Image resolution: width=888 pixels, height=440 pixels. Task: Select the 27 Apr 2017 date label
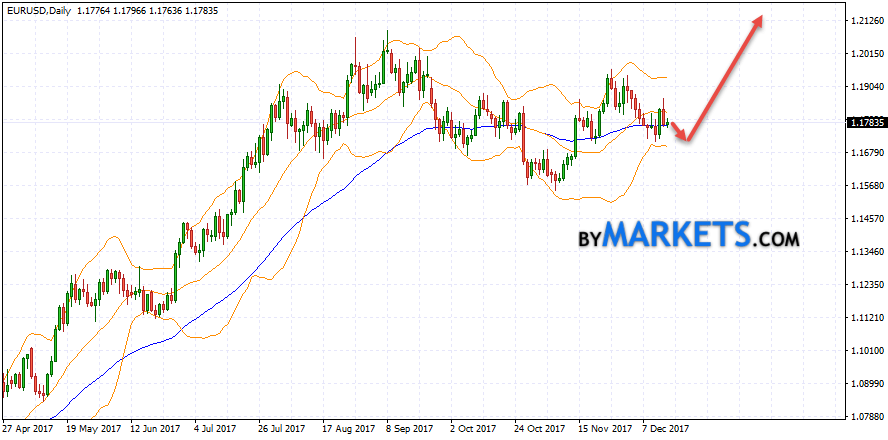pos(28,427)
